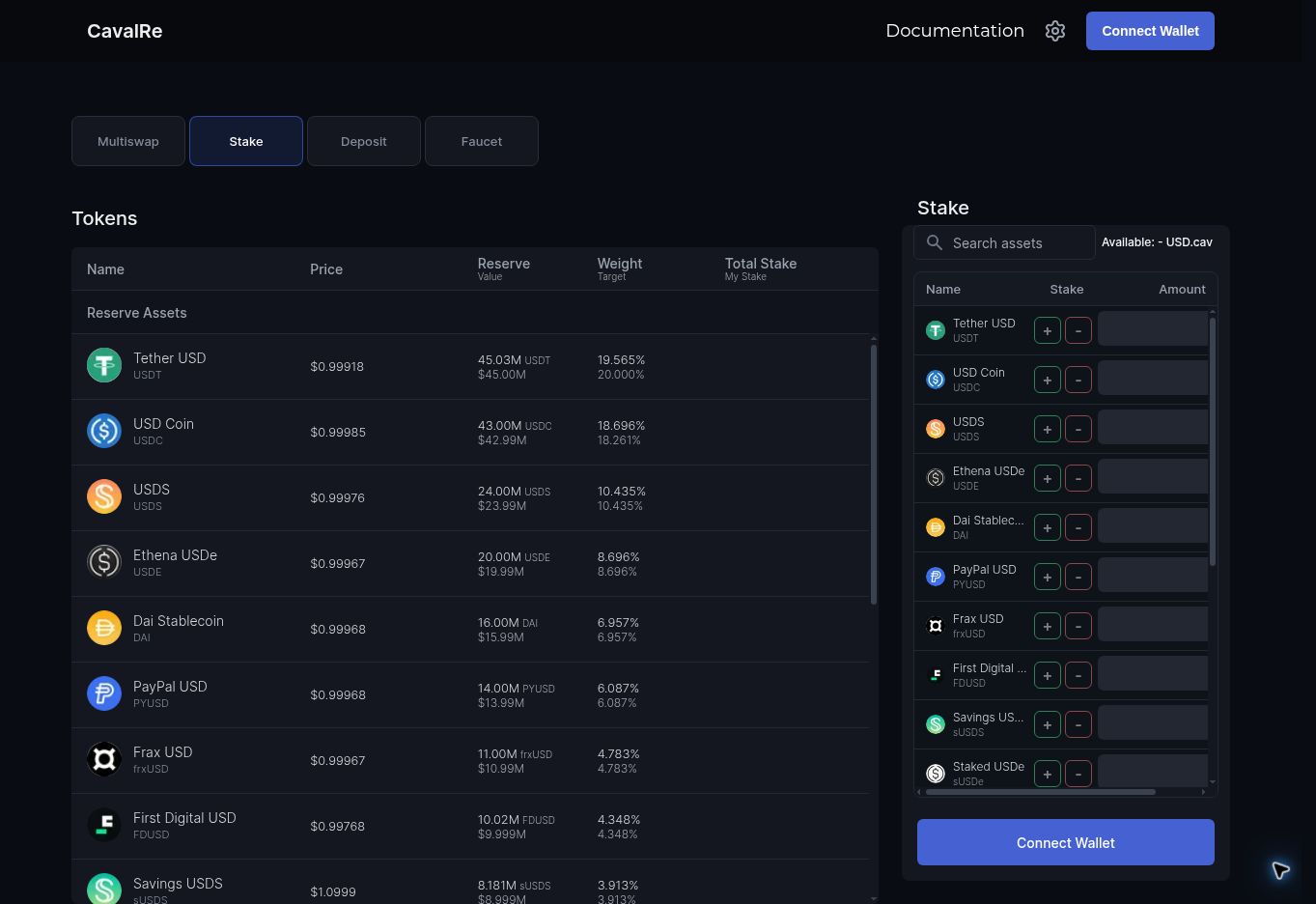Open the Documentation link

point(955,31)
